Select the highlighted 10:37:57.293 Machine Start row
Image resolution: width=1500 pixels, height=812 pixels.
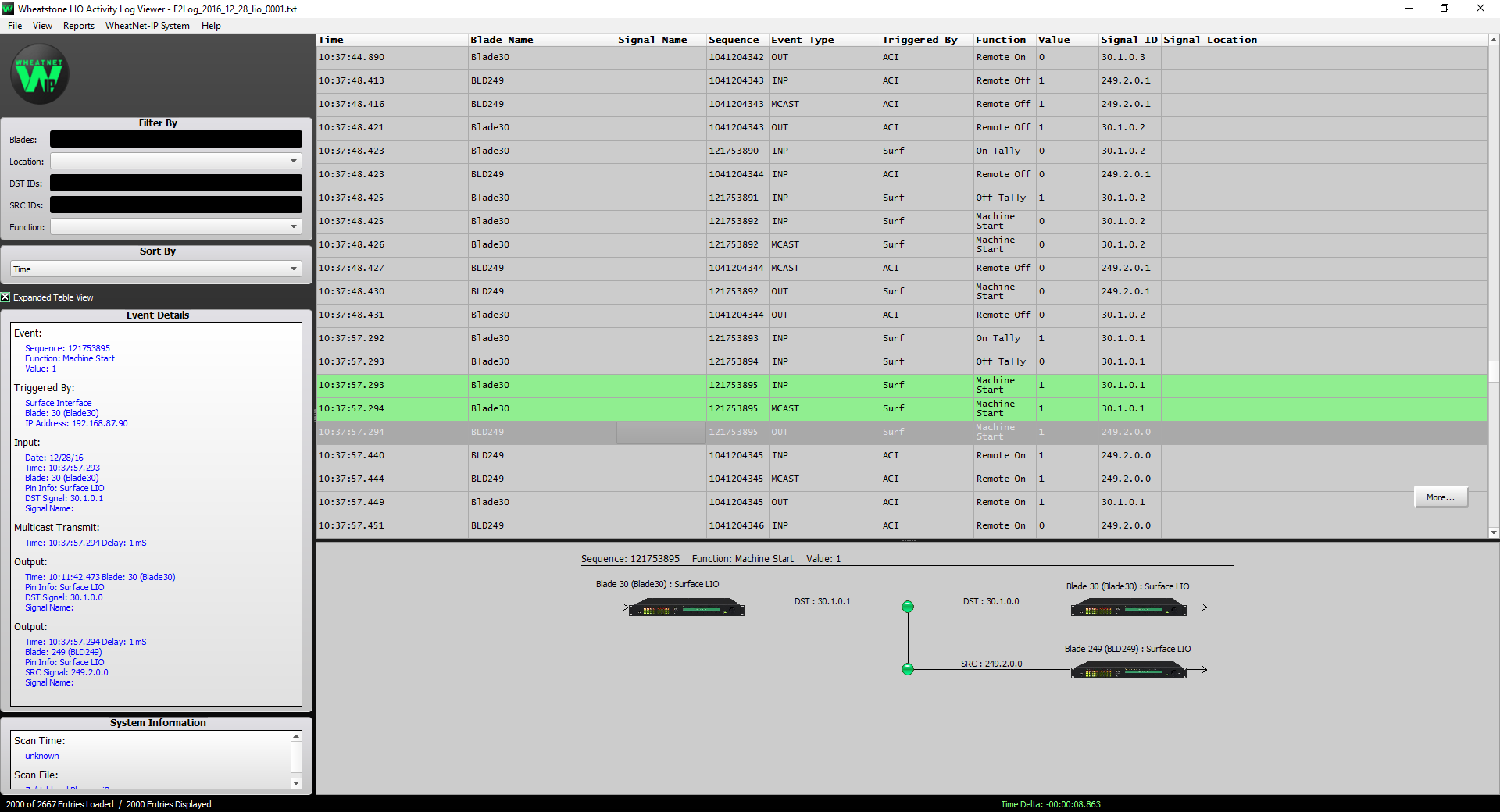(x=902, y=386)
